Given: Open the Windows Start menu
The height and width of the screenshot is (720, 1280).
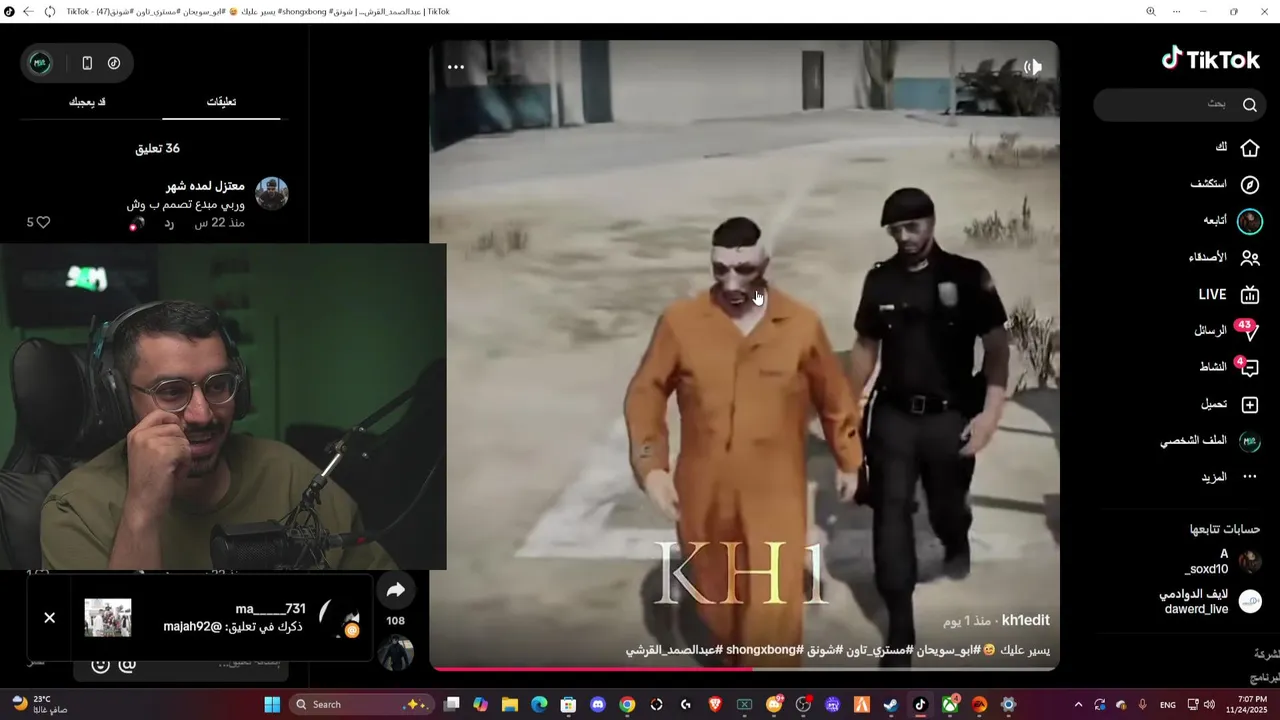Looking at the screenshot, I should pyautogui.click(x=272, y=705).
